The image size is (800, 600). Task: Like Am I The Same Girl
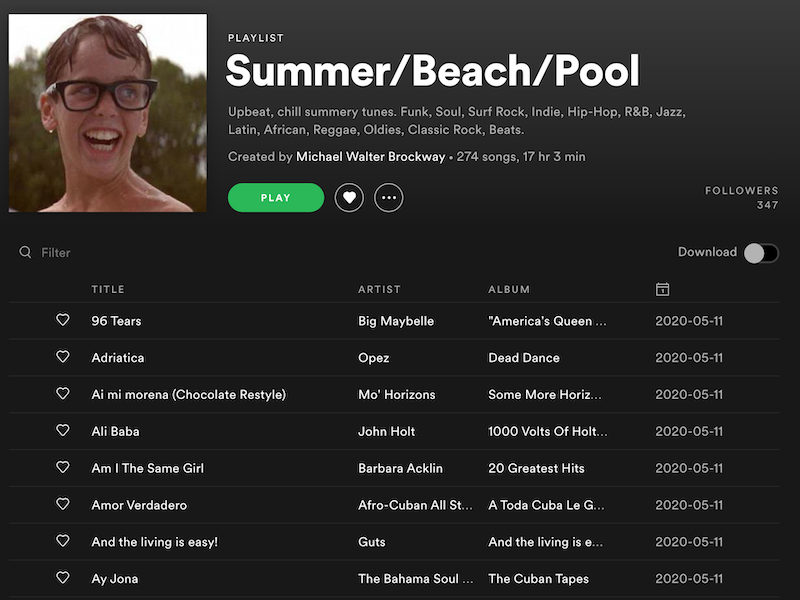pyautogui.click(x=63, y=467)
